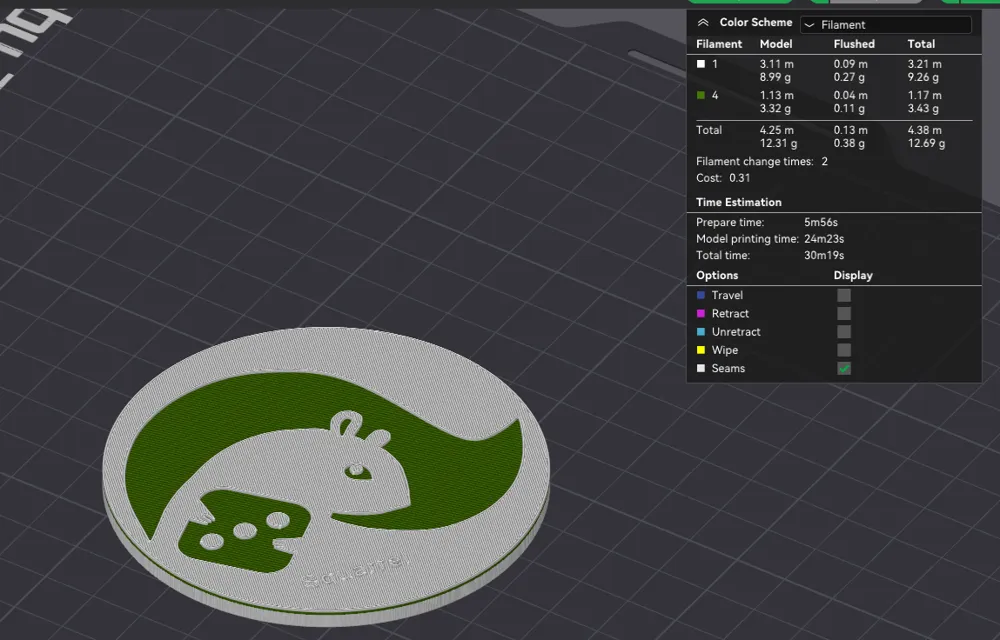Click the yellow Wipe color icon

701,350
